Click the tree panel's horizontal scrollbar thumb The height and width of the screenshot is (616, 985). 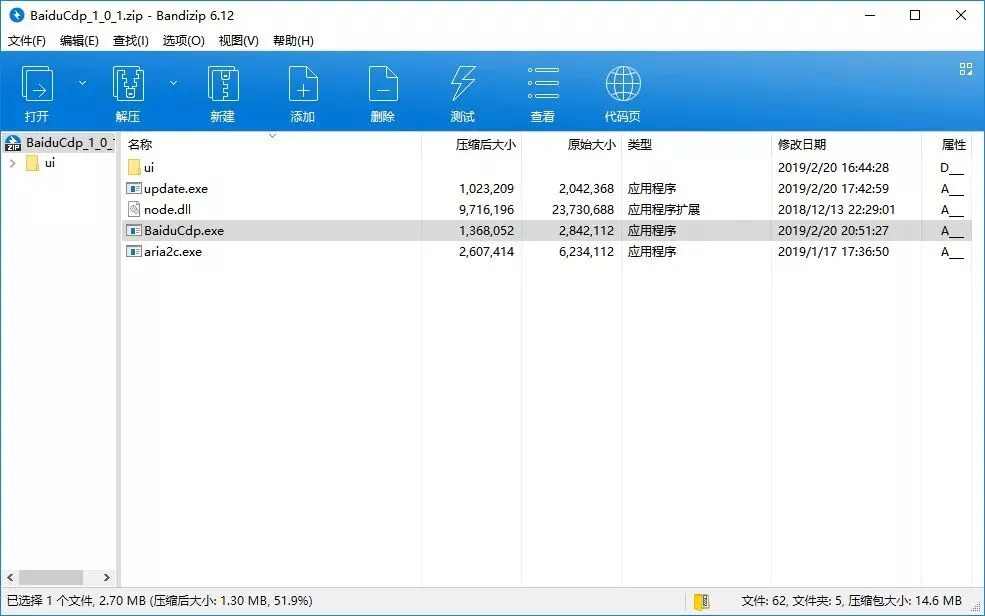click(x=51, y=577)
